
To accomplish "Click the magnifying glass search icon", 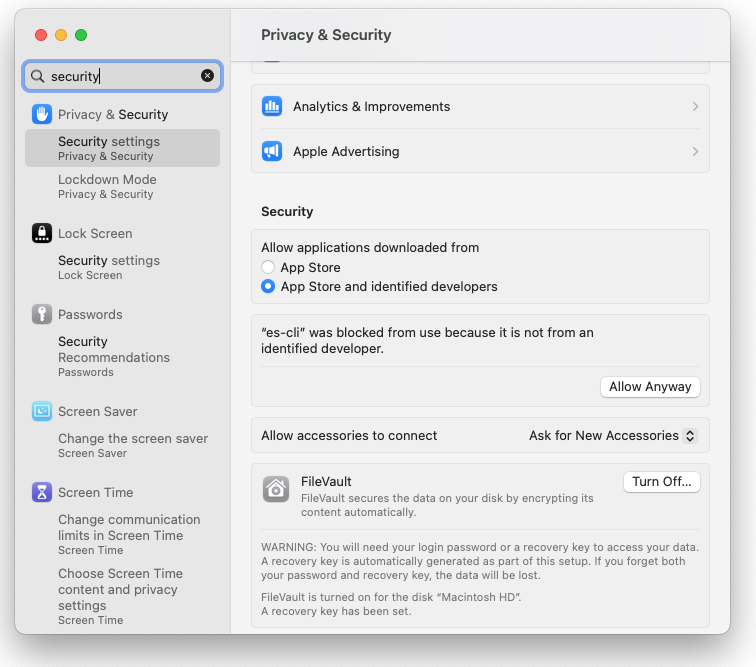I will pyautogui.click(x=38, y=76).
